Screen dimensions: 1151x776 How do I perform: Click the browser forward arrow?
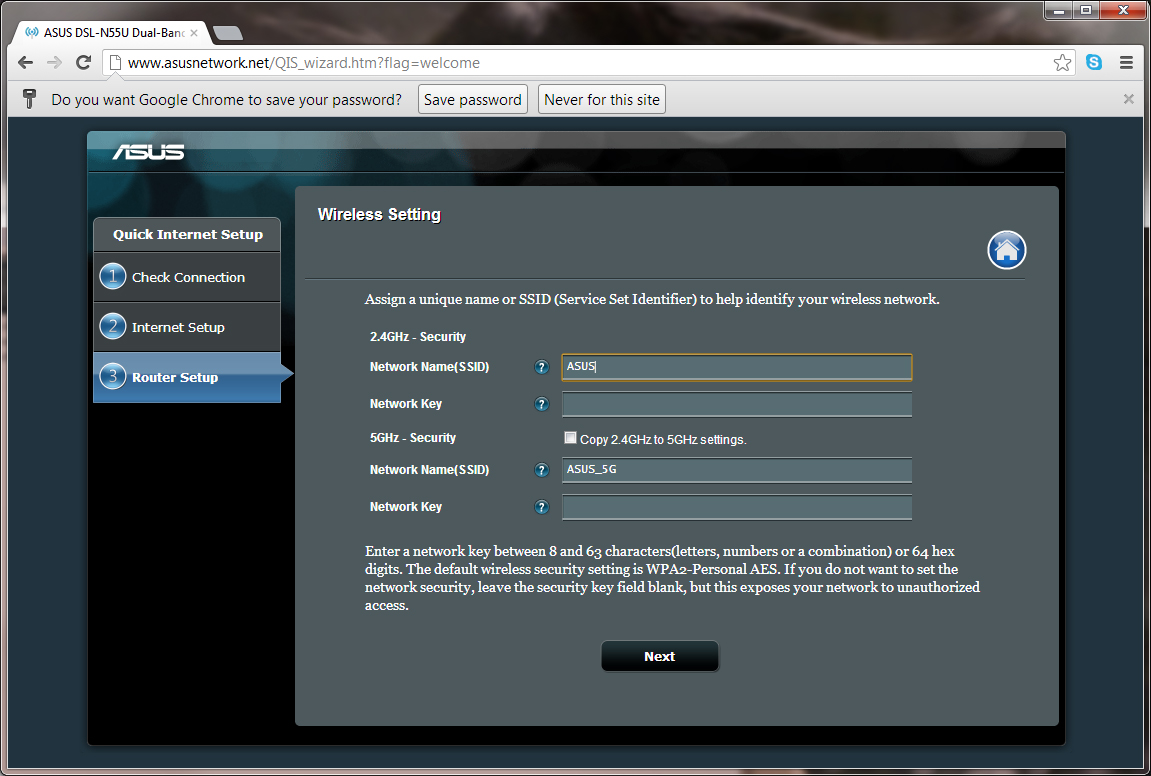click(x=54, y=62)
